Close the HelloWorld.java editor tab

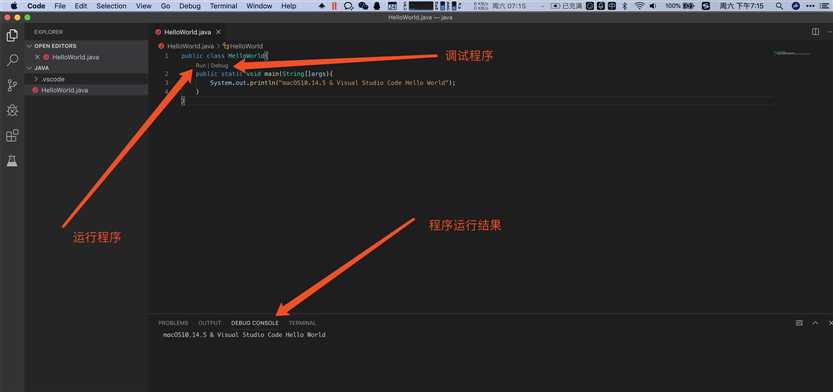[218, 32]
